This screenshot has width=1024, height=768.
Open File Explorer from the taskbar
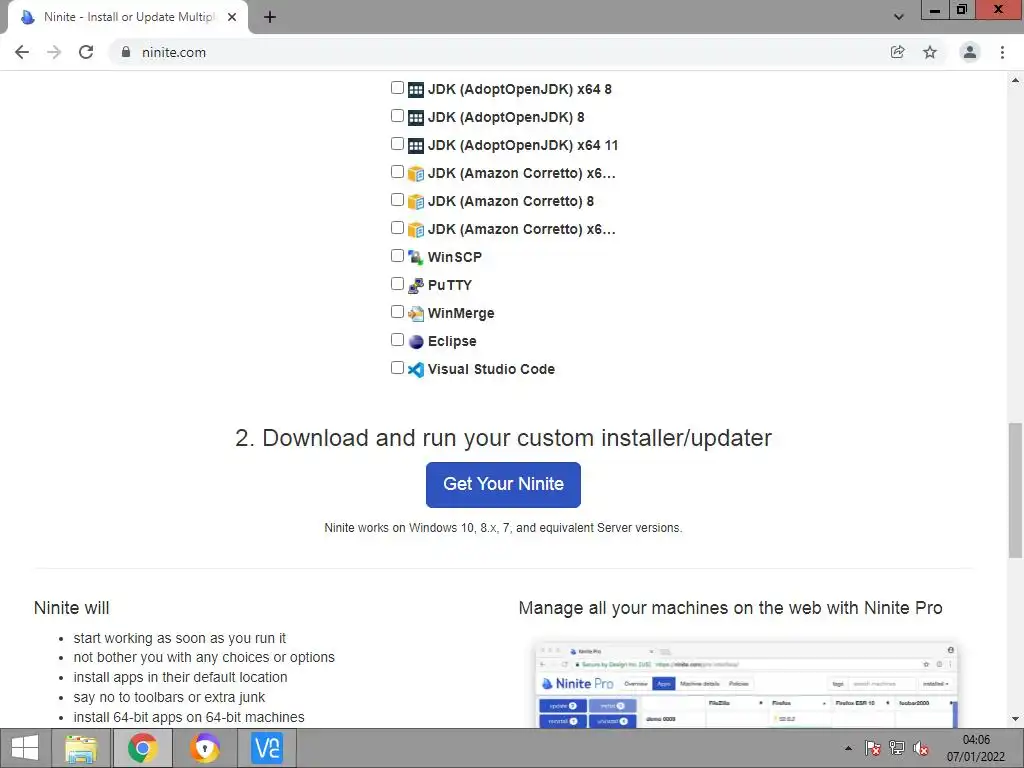82,748
